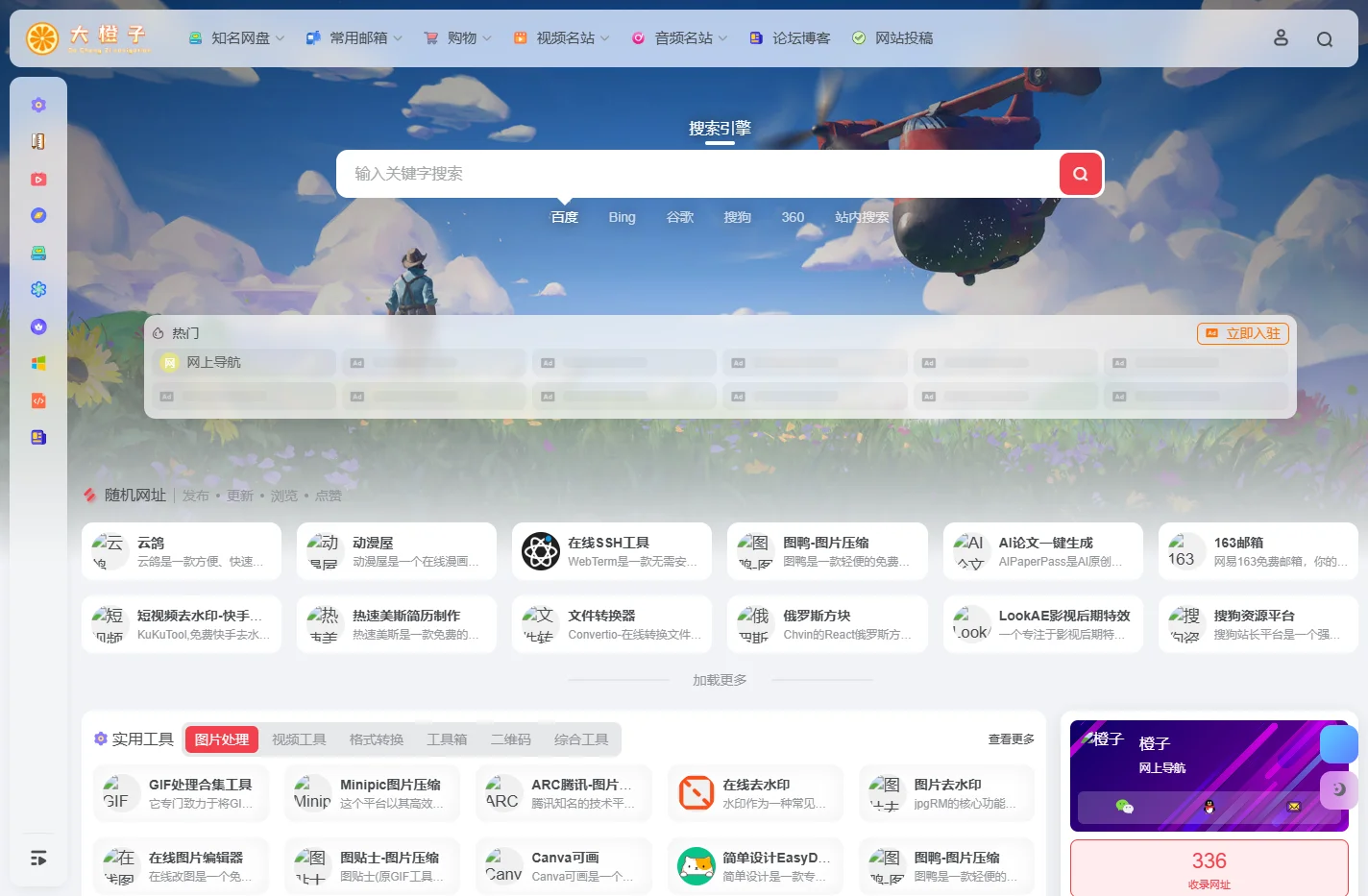1368x896 pixels.
Task: Open the blue flower sidebar icon
Action: tap(38, 289)
